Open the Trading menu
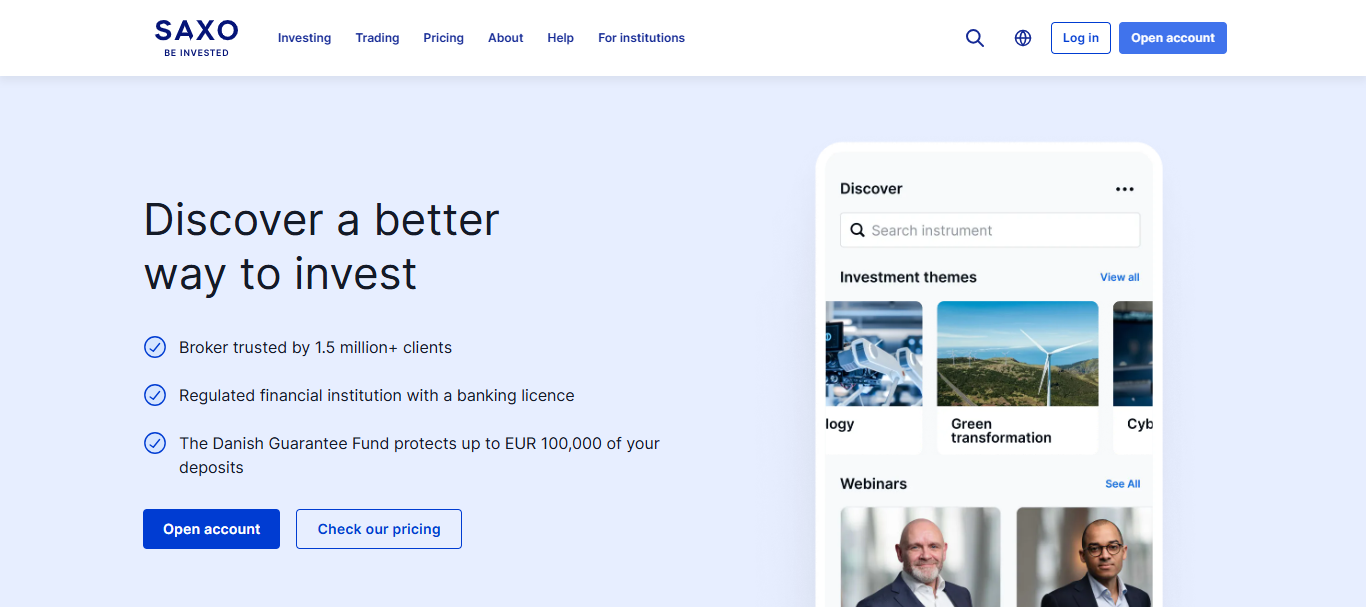Screen dimensions: 1366x607 pyautogui.click(x=377, y=38)
